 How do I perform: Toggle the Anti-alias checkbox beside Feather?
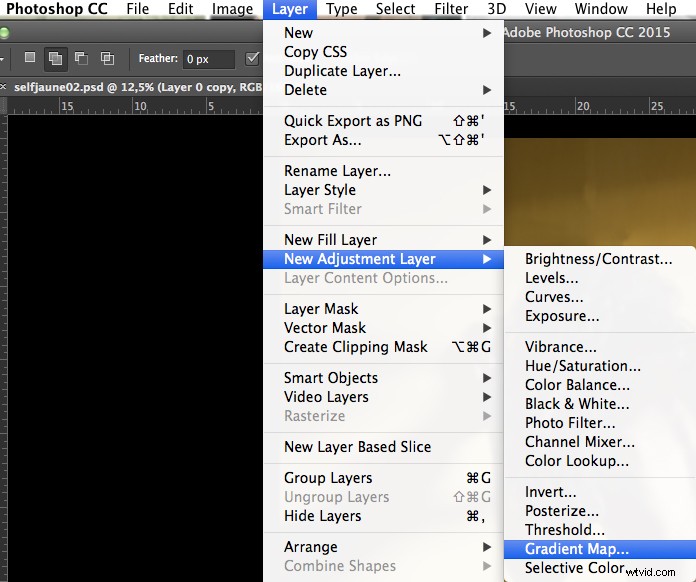pyautogui.click(x=252, y=59)
